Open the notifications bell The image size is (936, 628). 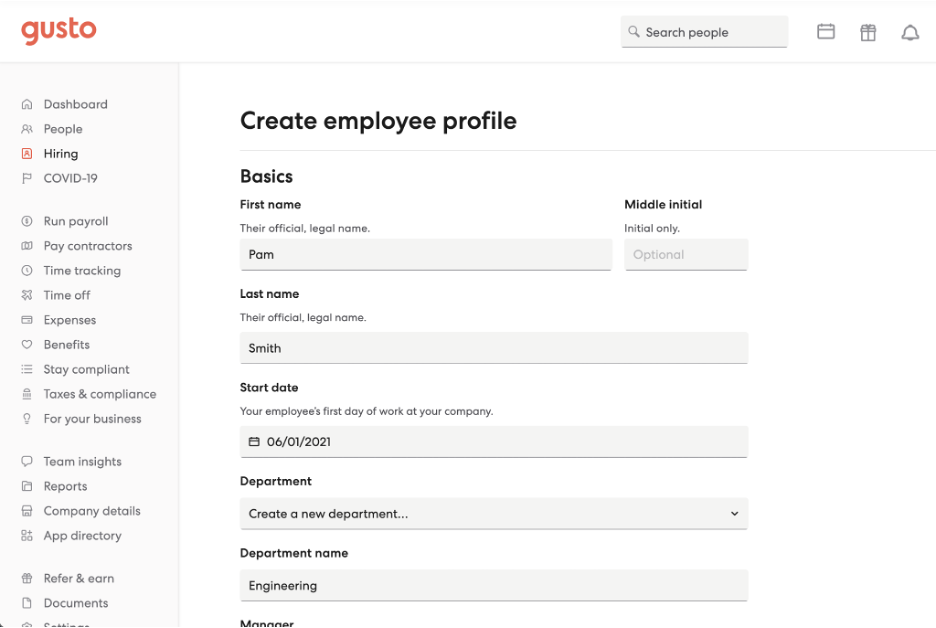[x=910, y=32]
